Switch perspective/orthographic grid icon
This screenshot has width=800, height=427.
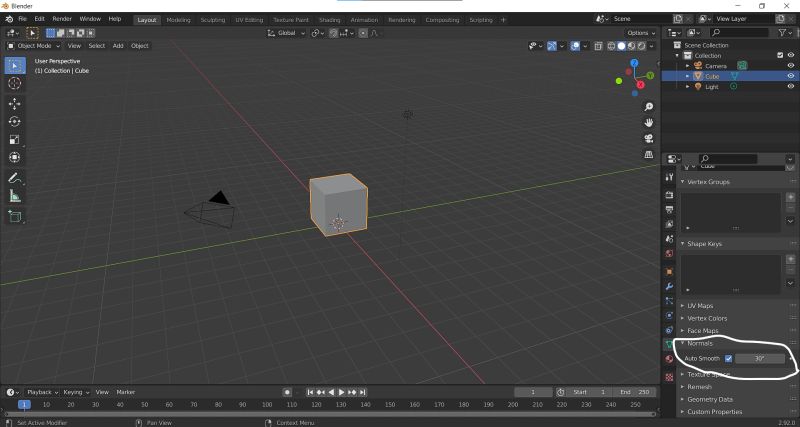coord(648,154)
